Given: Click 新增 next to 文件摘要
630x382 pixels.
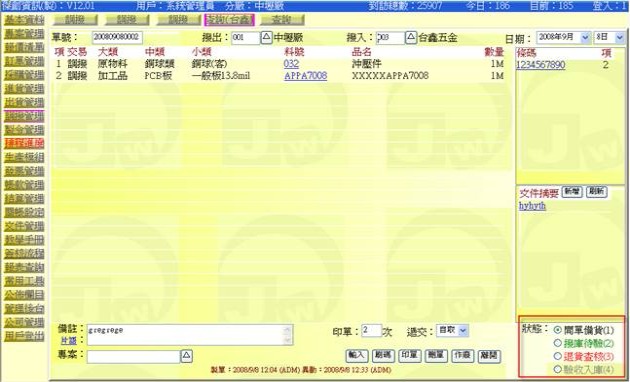Looking at the screenshot, I should click(x=572, y=192).
